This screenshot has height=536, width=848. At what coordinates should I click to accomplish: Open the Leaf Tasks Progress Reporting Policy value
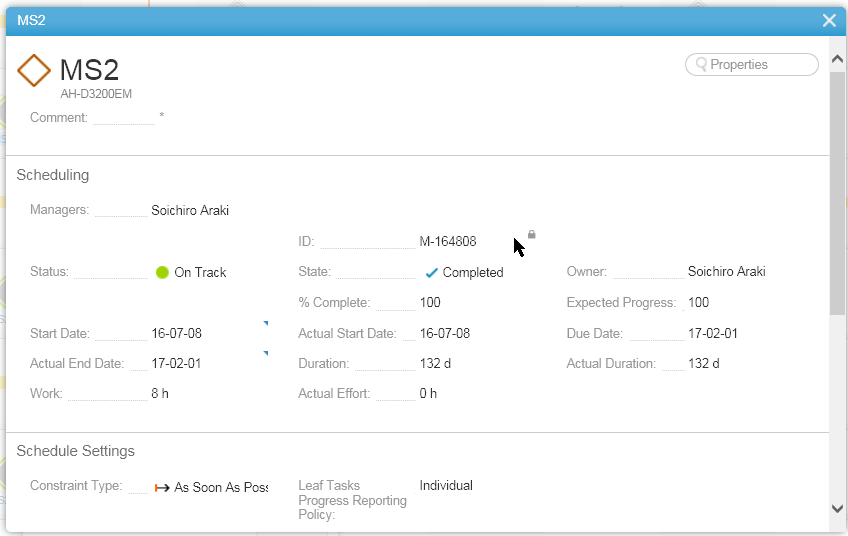coord(446,486)
